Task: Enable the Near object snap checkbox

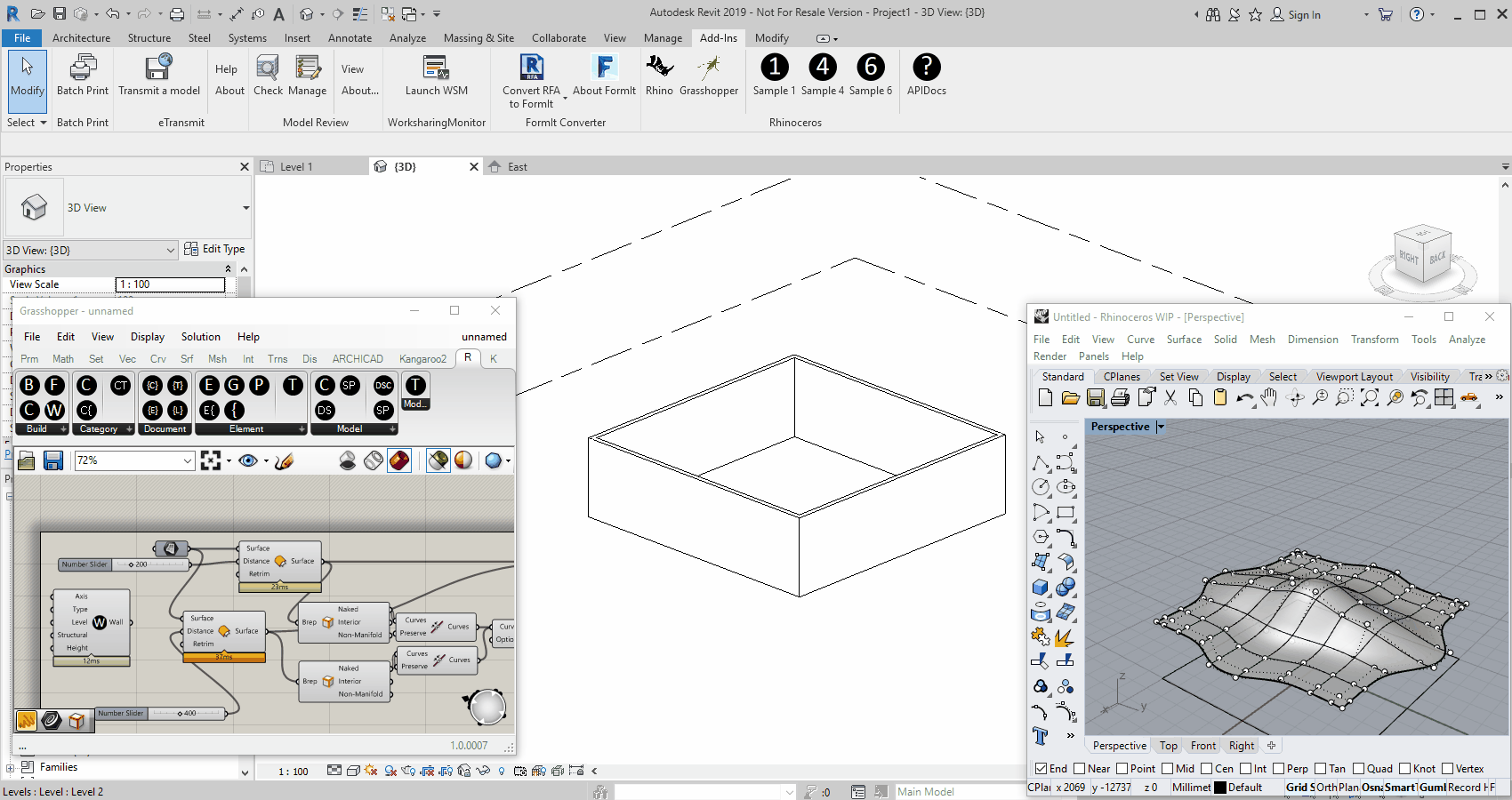Action: coord(1080,769)
